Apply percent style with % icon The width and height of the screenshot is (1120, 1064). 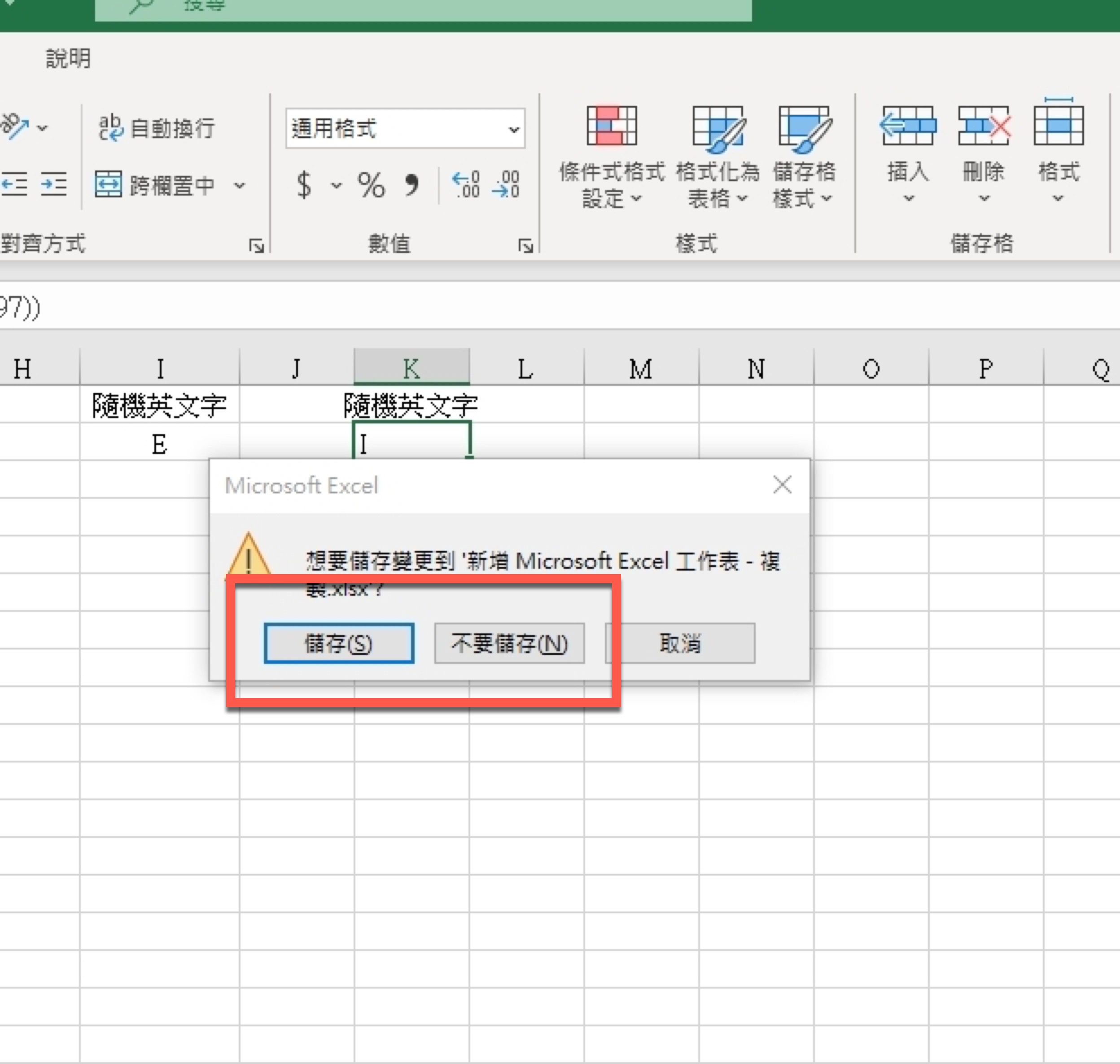click(x=371, y=185)
